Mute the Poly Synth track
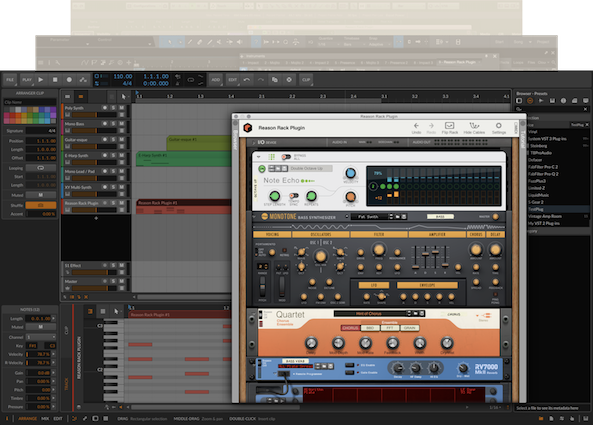The width and height of the screenshot is (593, 425). click(x=122, y=108)
